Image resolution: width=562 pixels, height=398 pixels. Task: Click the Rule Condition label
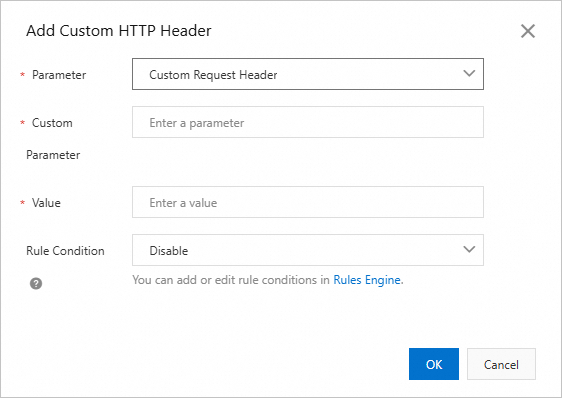click(65, 251)
